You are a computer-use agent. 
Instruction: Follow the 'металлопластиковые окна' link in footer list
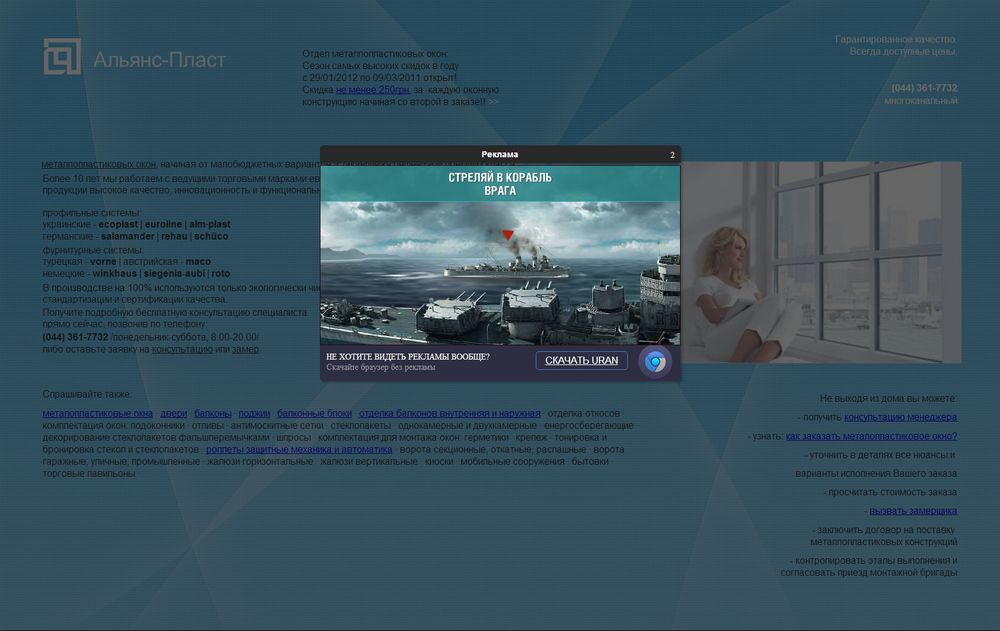click(98, 413)
